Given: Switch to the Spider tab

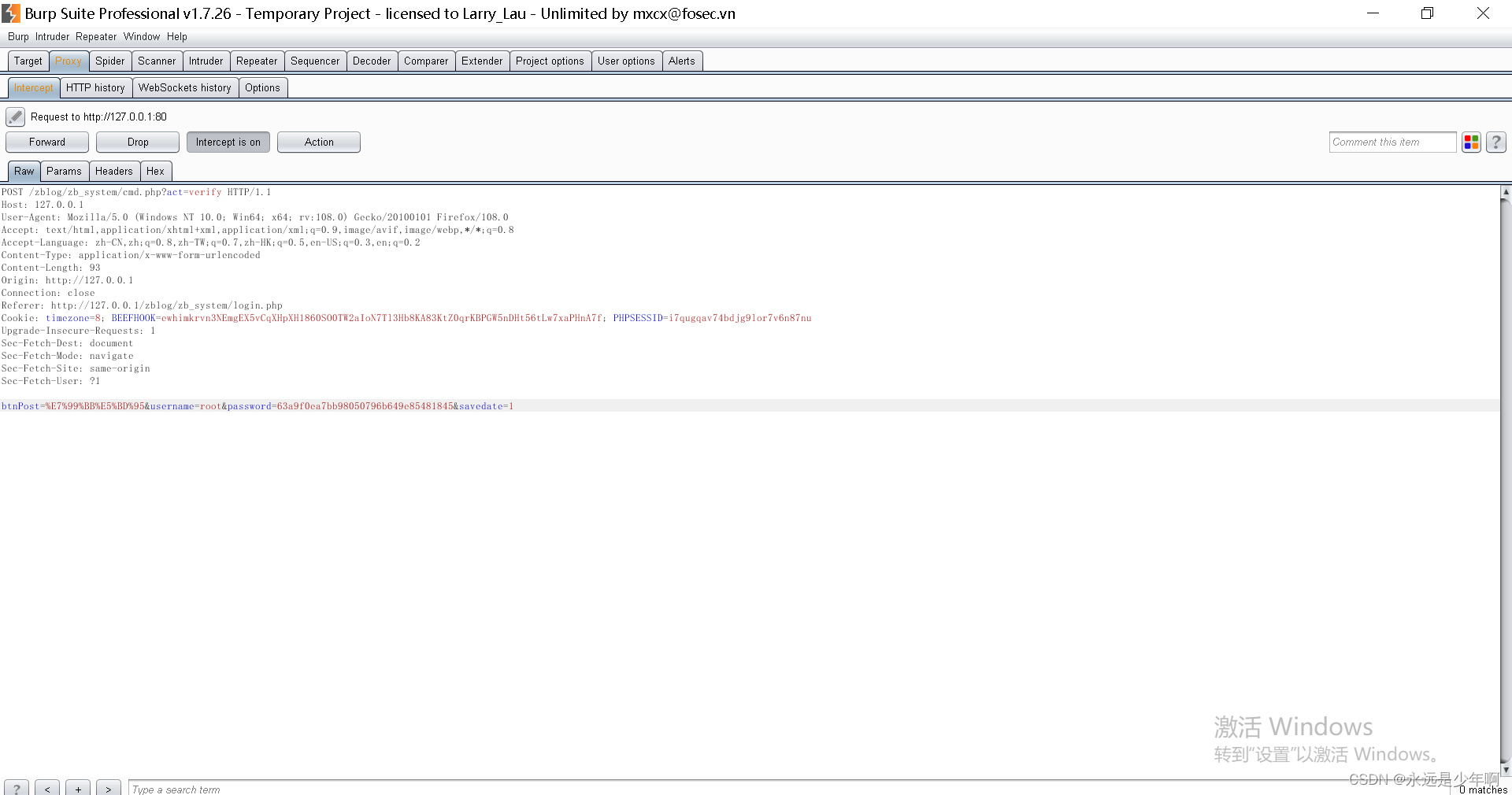Looking at the screenshot, I should (x=110, y=61).
